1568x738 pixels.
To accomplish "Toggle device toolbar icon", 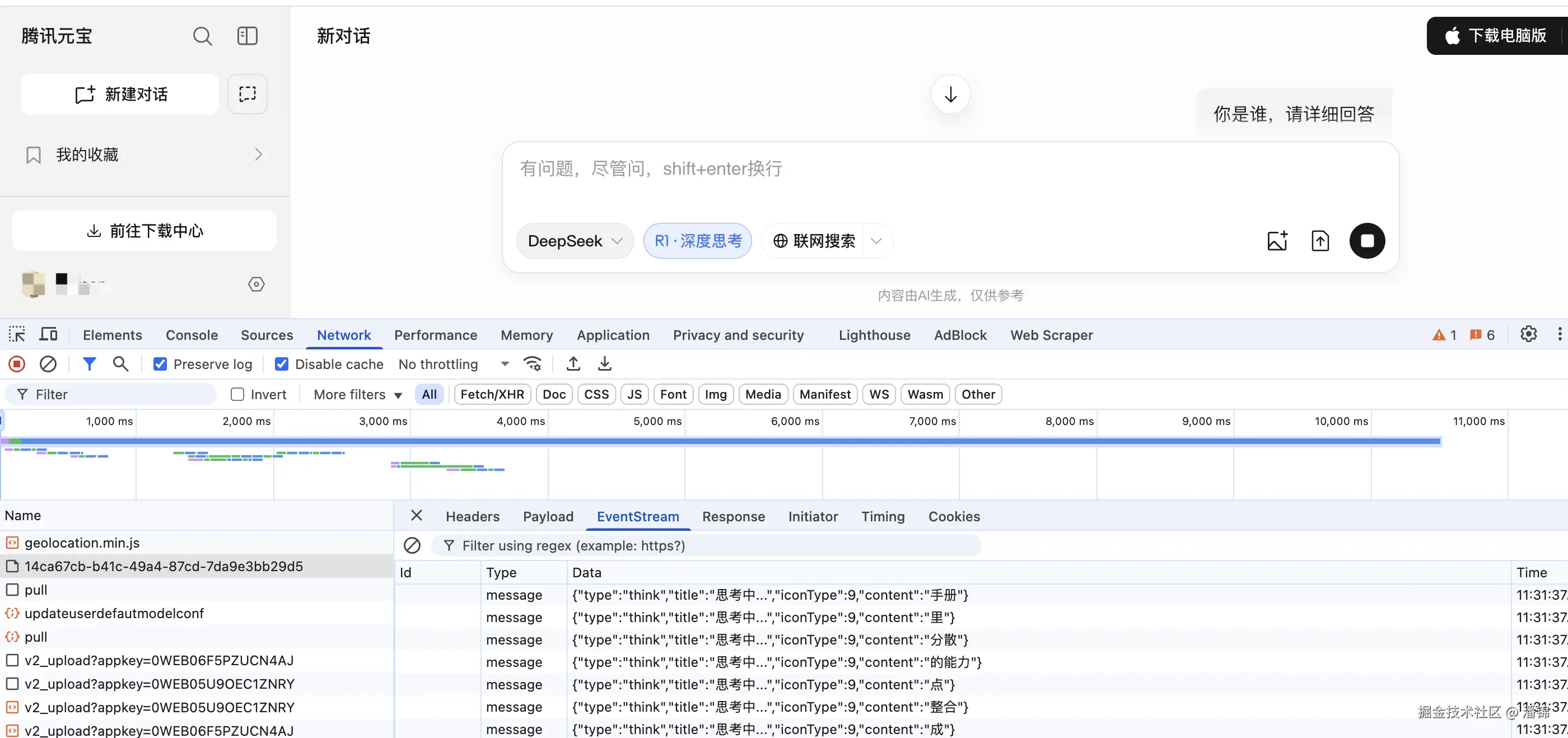I will click(48, 334).
